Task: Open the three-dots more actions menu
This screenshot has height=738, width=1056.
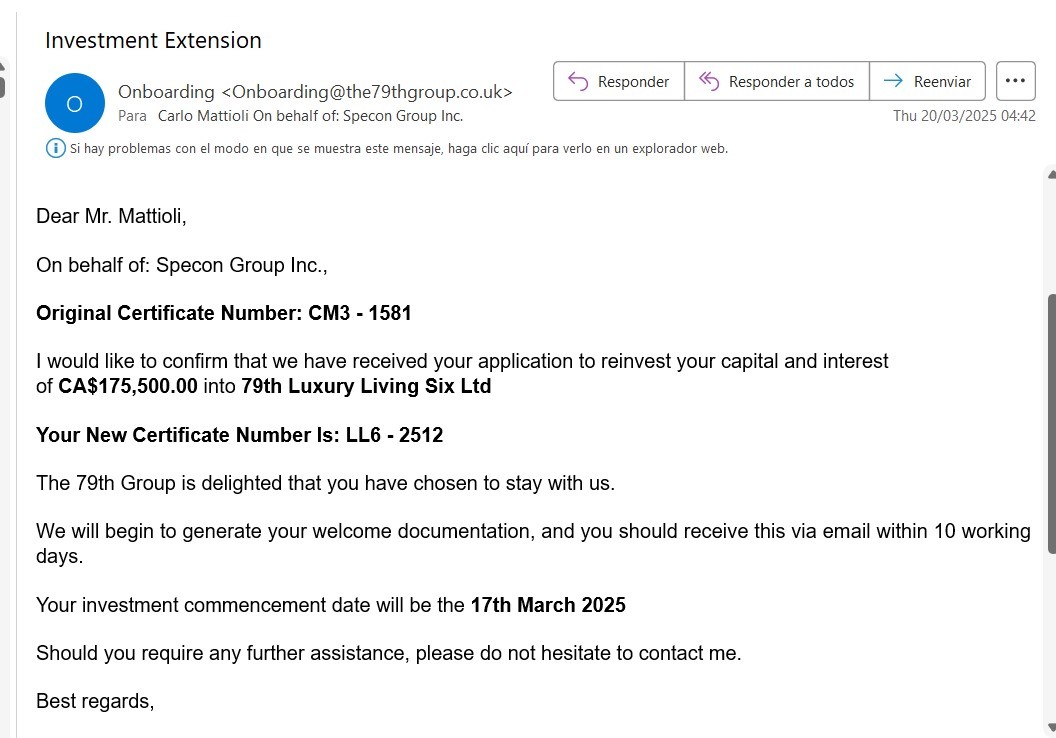Action: tap(1015, 81)
